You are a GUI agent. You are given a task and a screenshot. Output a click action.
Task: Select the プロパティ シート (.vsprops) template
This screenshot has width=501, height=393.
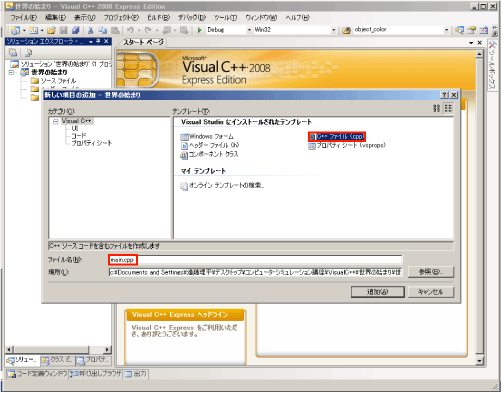pos(347,145)
